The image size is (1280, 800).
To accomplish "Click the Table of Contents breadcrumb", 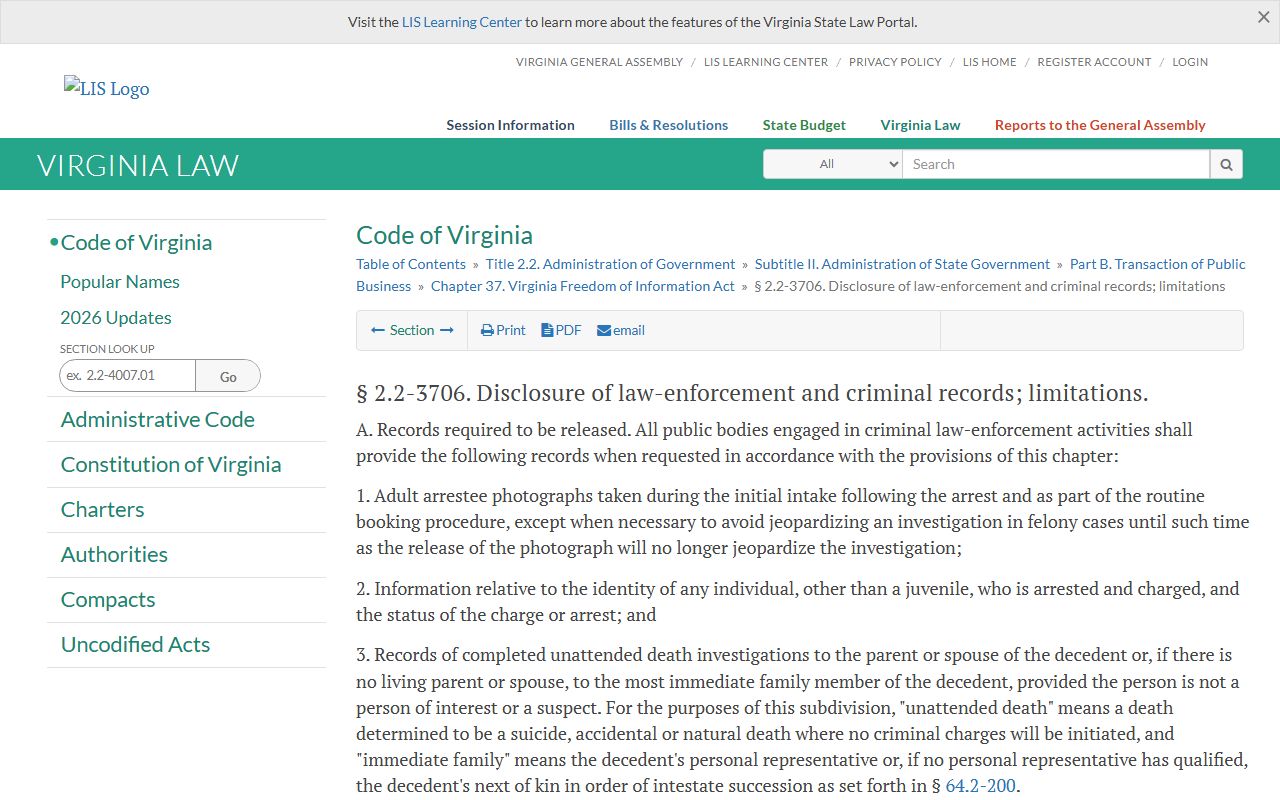I will (x=411, y=264).
